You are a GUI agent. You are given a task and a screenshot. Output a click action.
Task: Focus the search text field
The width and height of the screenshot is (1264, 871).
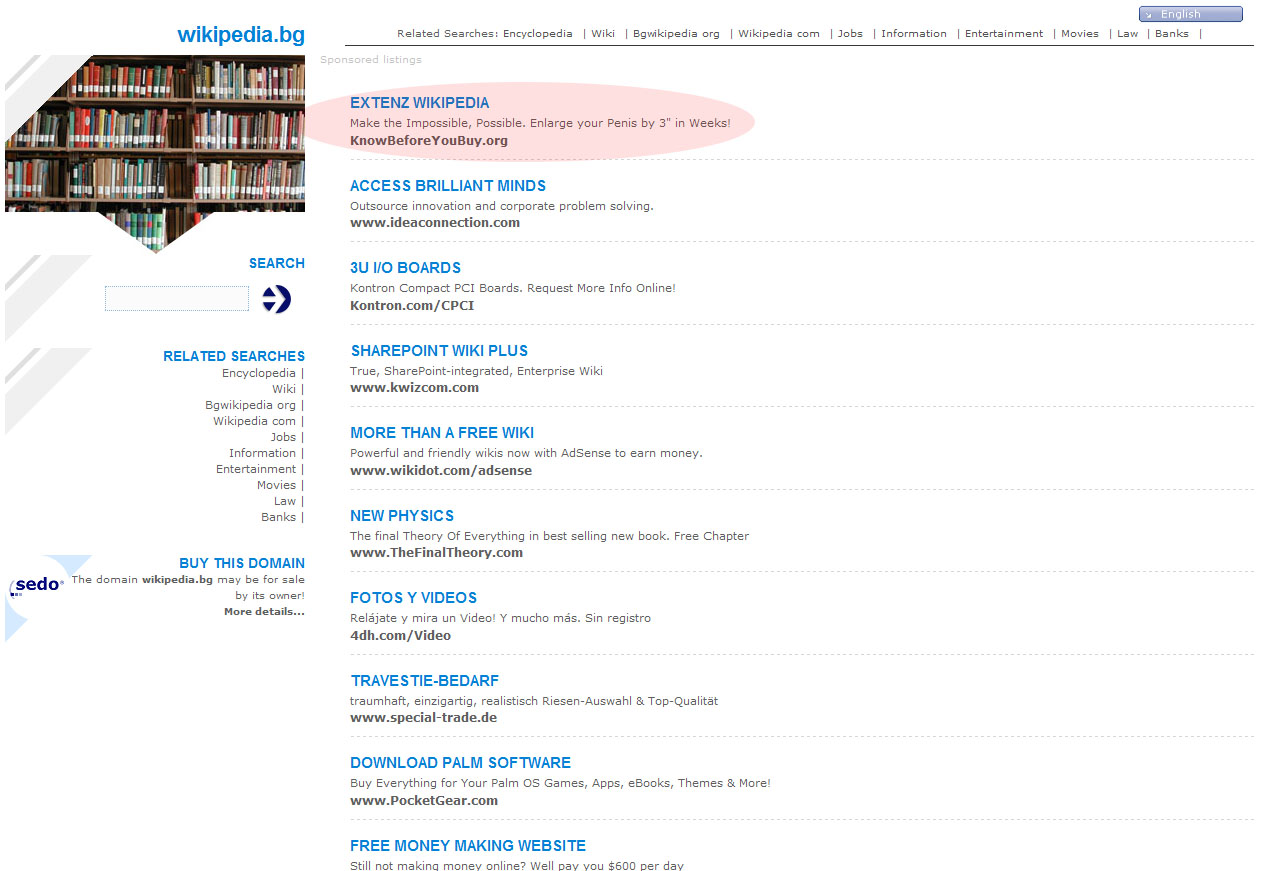(x=177, y=299)
